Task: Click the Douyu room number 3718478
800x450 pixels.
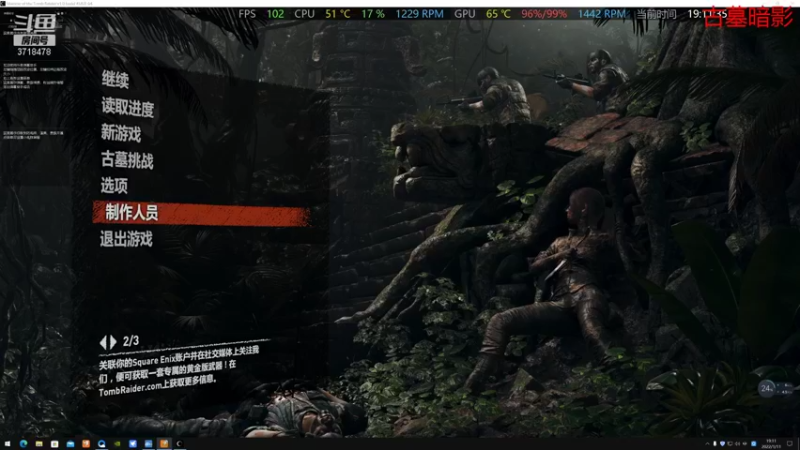Action: (x=34, y=52)
